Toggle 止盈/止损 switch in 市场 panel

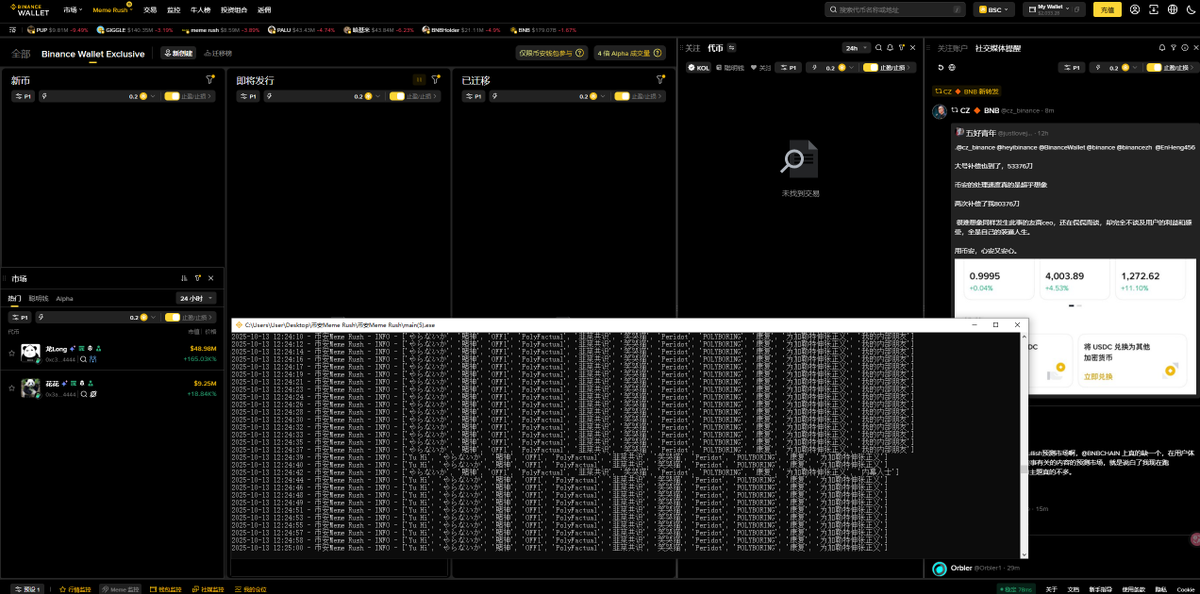(172, 317)
